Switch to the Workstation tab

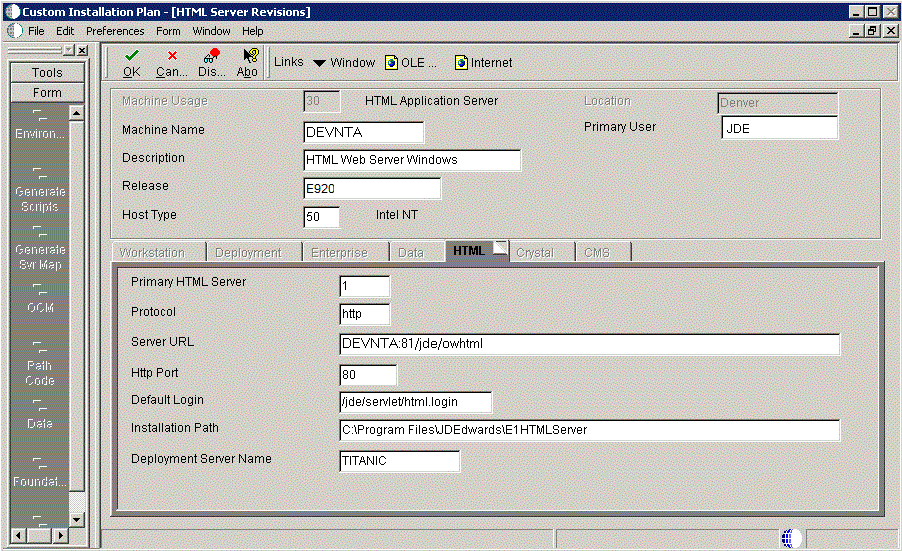click(x=158, y=252)
